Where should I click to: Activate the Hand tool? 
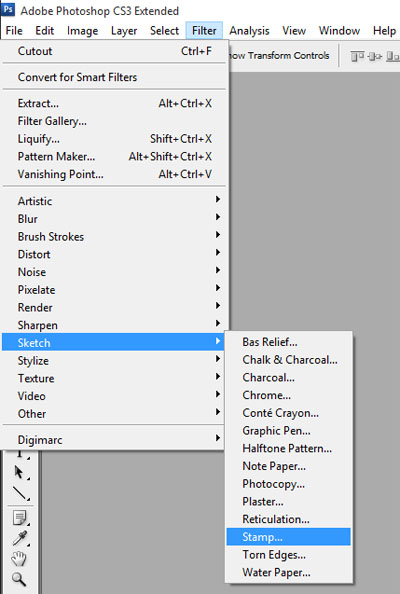pyautogui.click(x=19, y=558)
